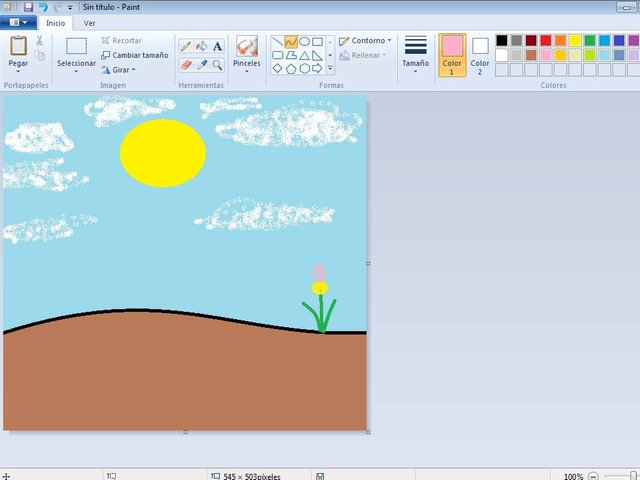
Task: Select the Eraser tool
Action: [186, 65]
